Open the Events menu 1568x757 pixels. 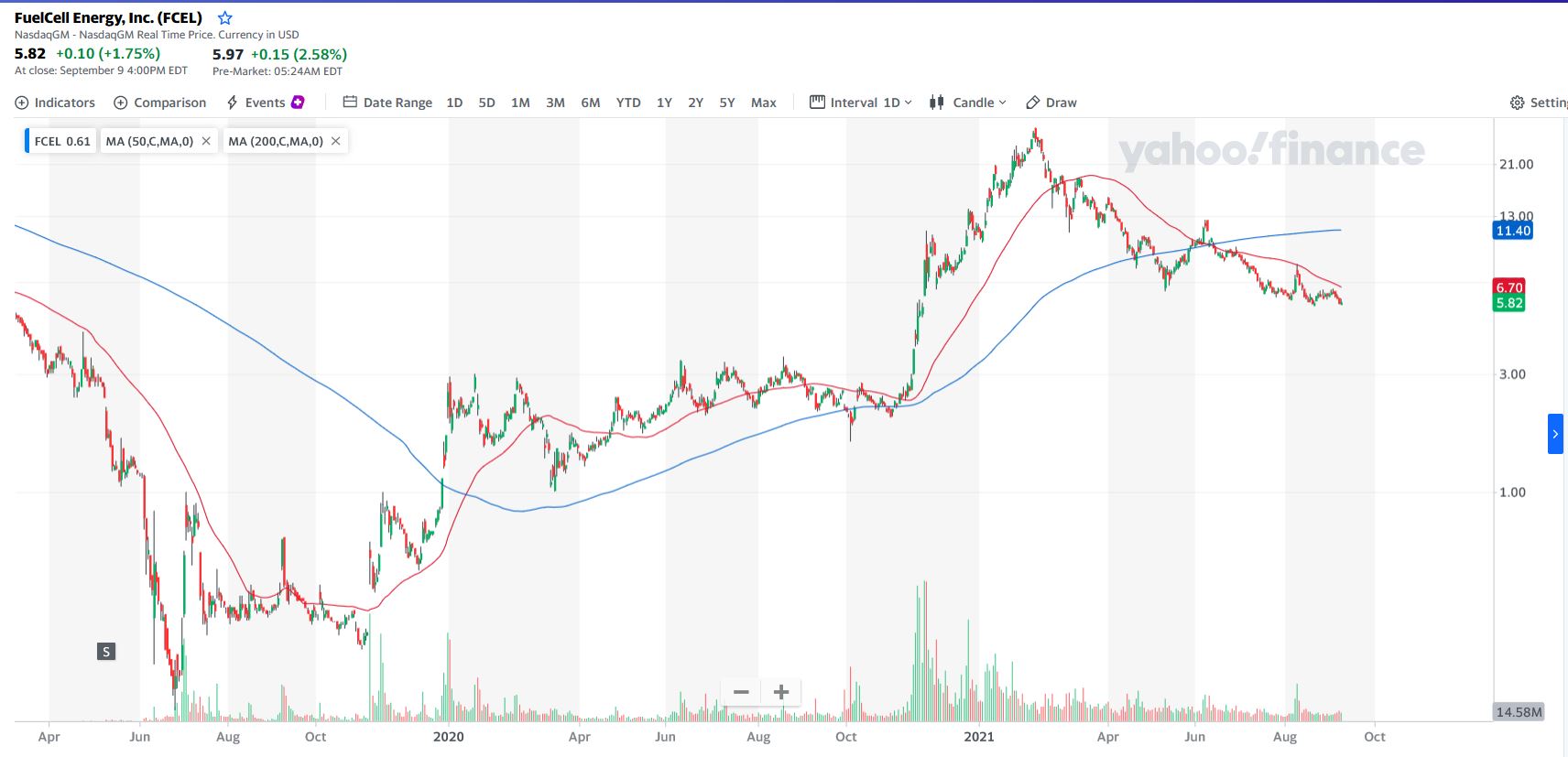(x=265, y=103)
